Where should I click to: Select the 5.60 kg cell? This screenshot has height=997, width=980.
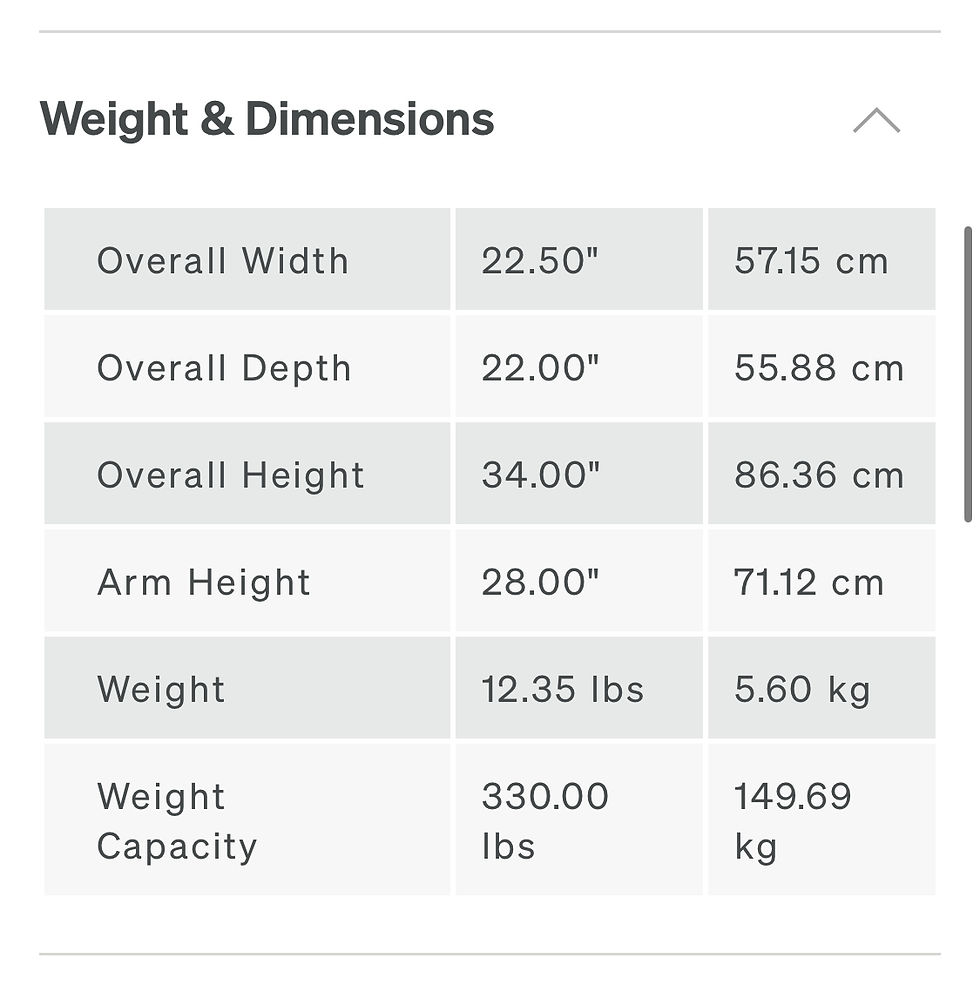802,689
